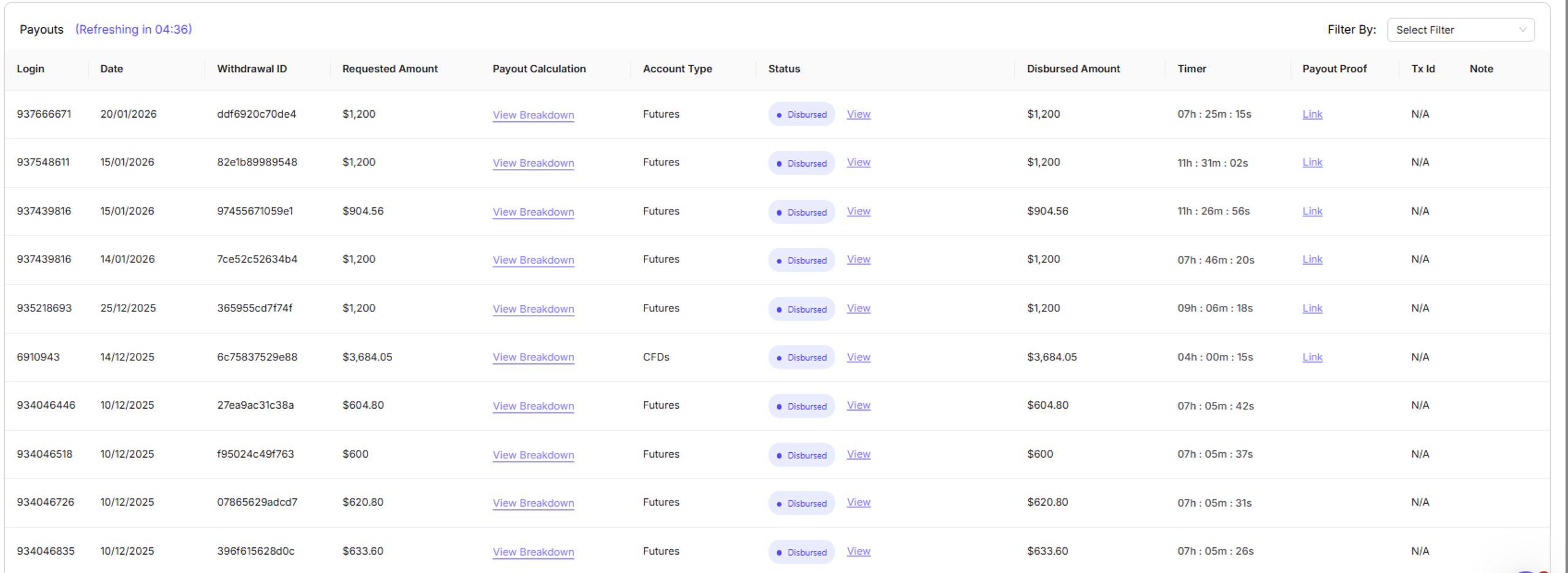The width and height of the screenshot is (1568, 573).
Task: Click Disbursed badge for CFDs row 6910943
Action: click(x=801, y=357)
